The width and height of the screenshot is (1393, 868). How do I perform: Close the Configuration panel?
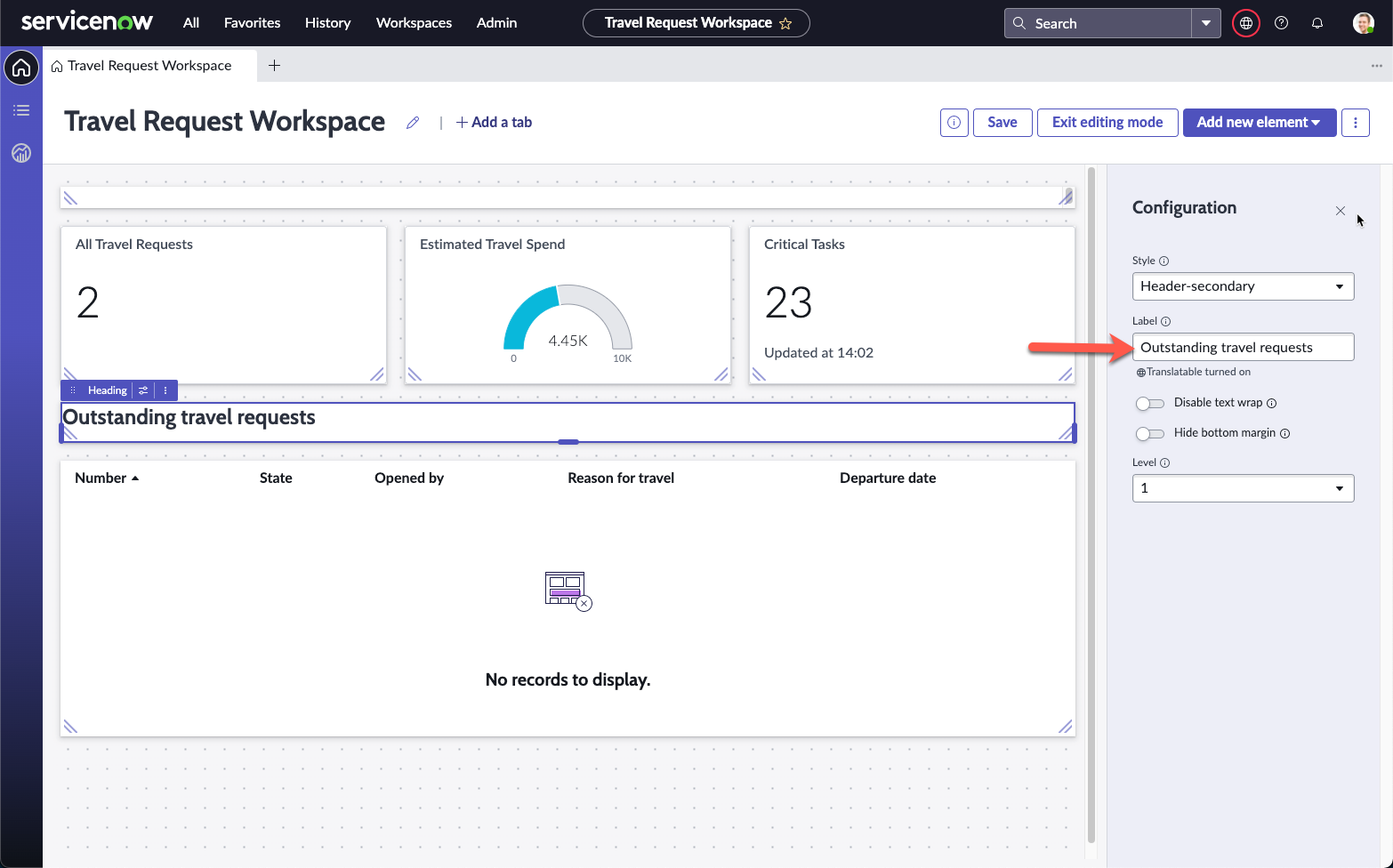point(1341,211)
